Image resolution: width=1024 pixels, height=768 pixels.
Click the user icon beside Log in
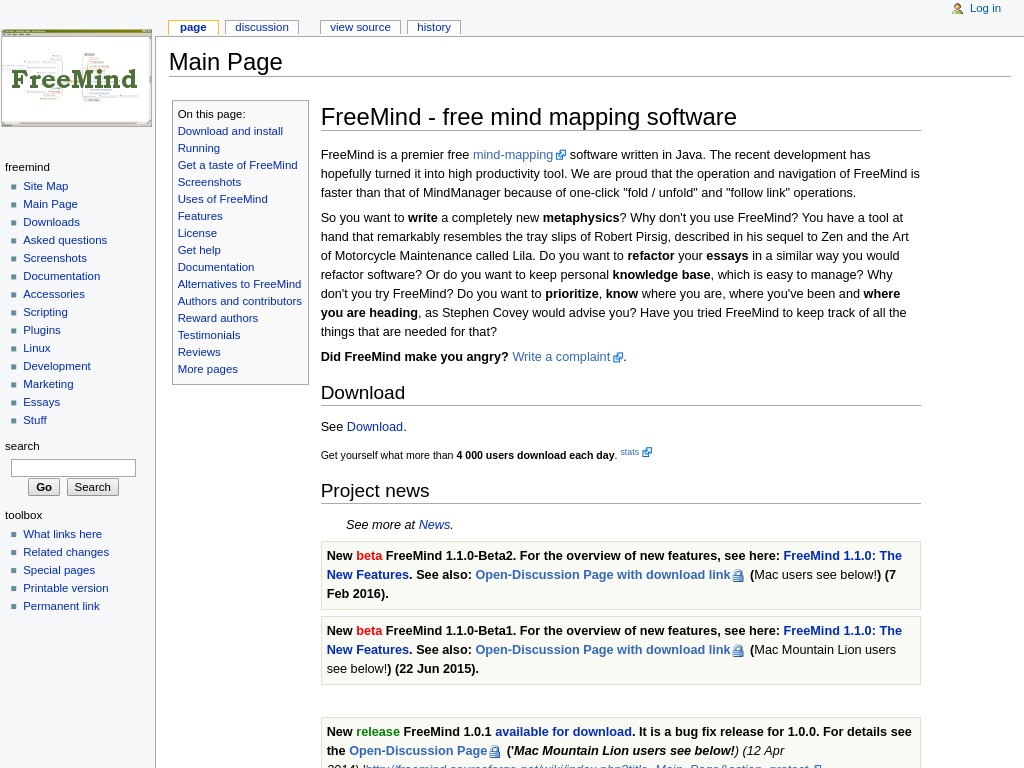(x=957, y=8)
